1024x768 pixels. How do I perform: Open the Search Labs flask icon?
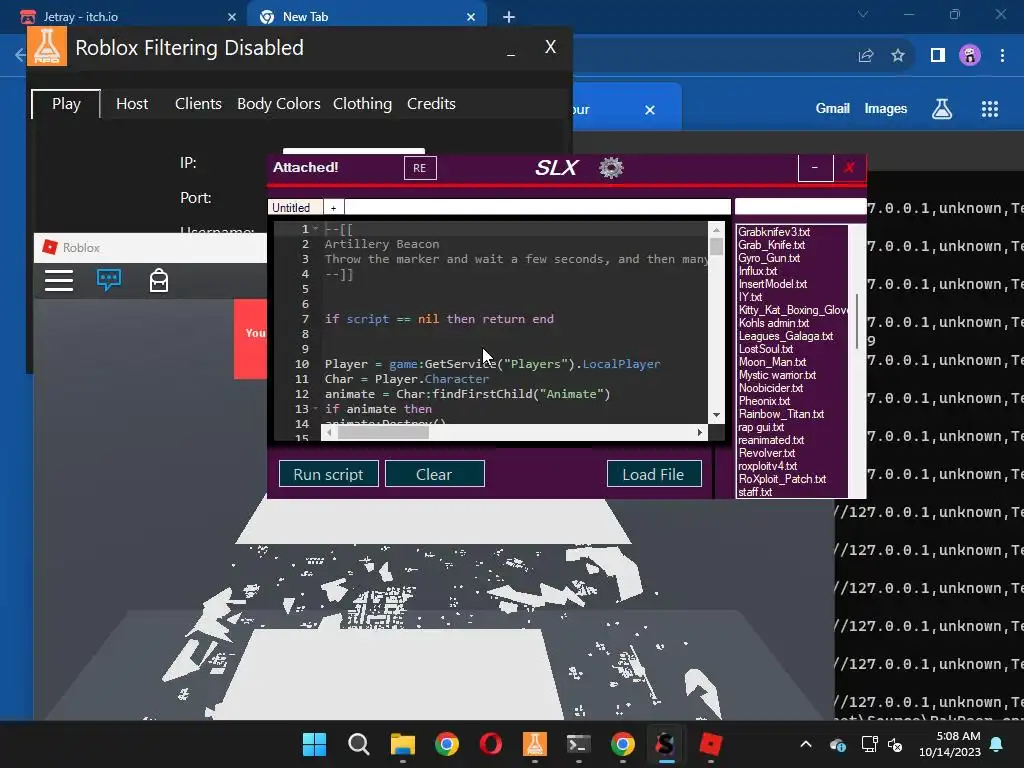point(942,108)
